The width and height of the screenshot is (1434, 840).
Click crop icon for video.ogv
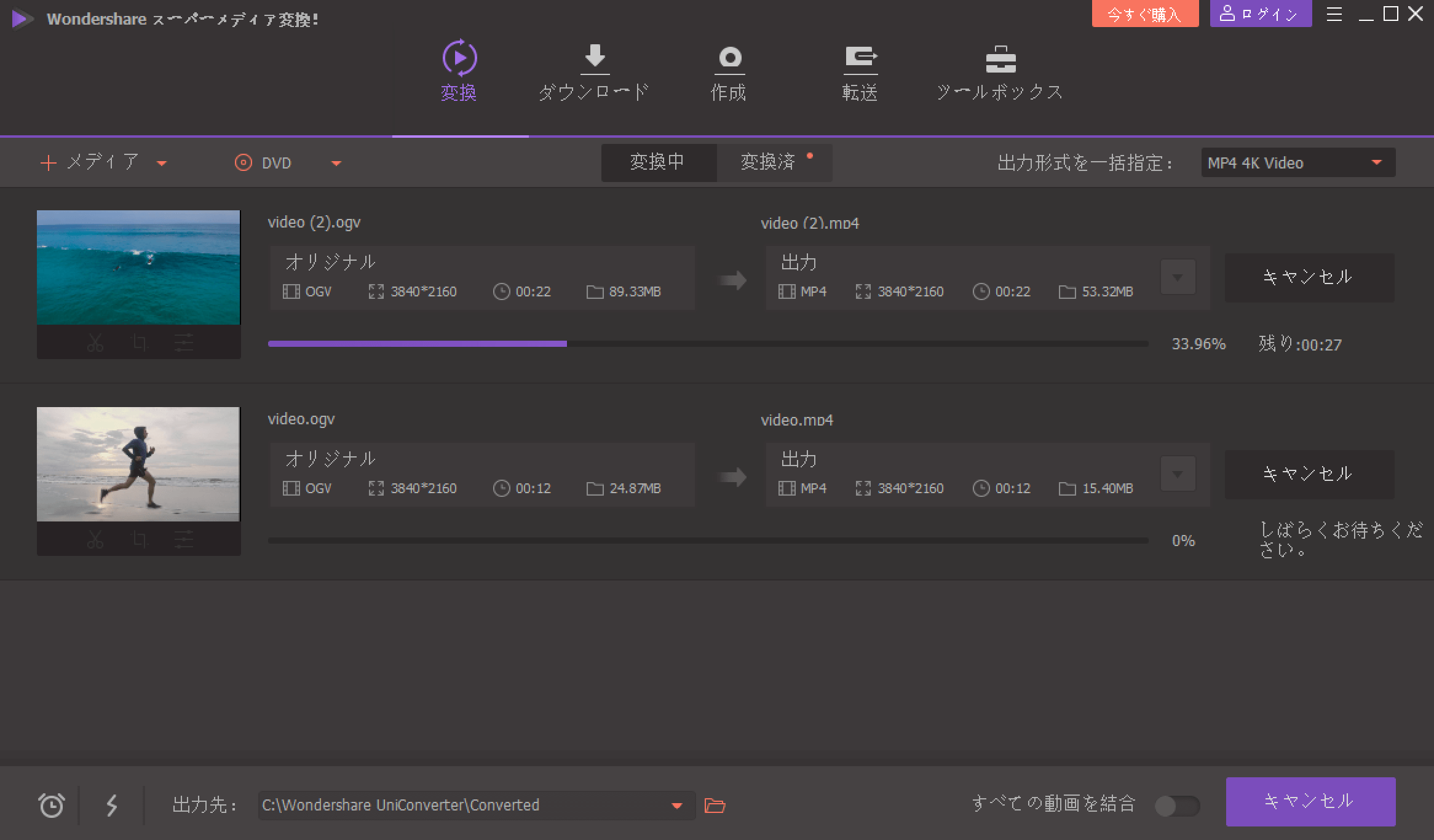[140, 539]
